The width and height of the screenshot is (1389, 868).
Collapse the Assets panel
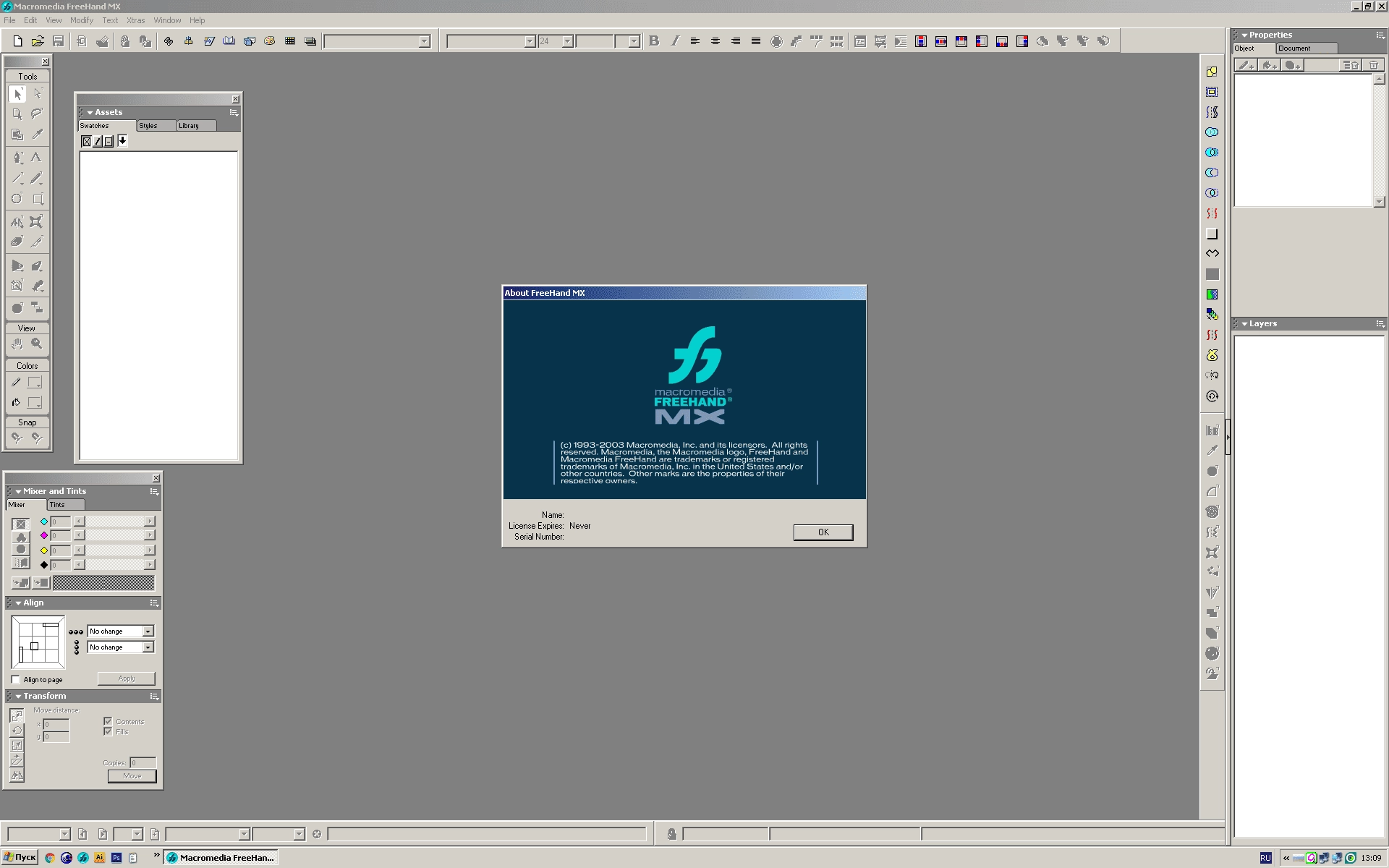90,112
